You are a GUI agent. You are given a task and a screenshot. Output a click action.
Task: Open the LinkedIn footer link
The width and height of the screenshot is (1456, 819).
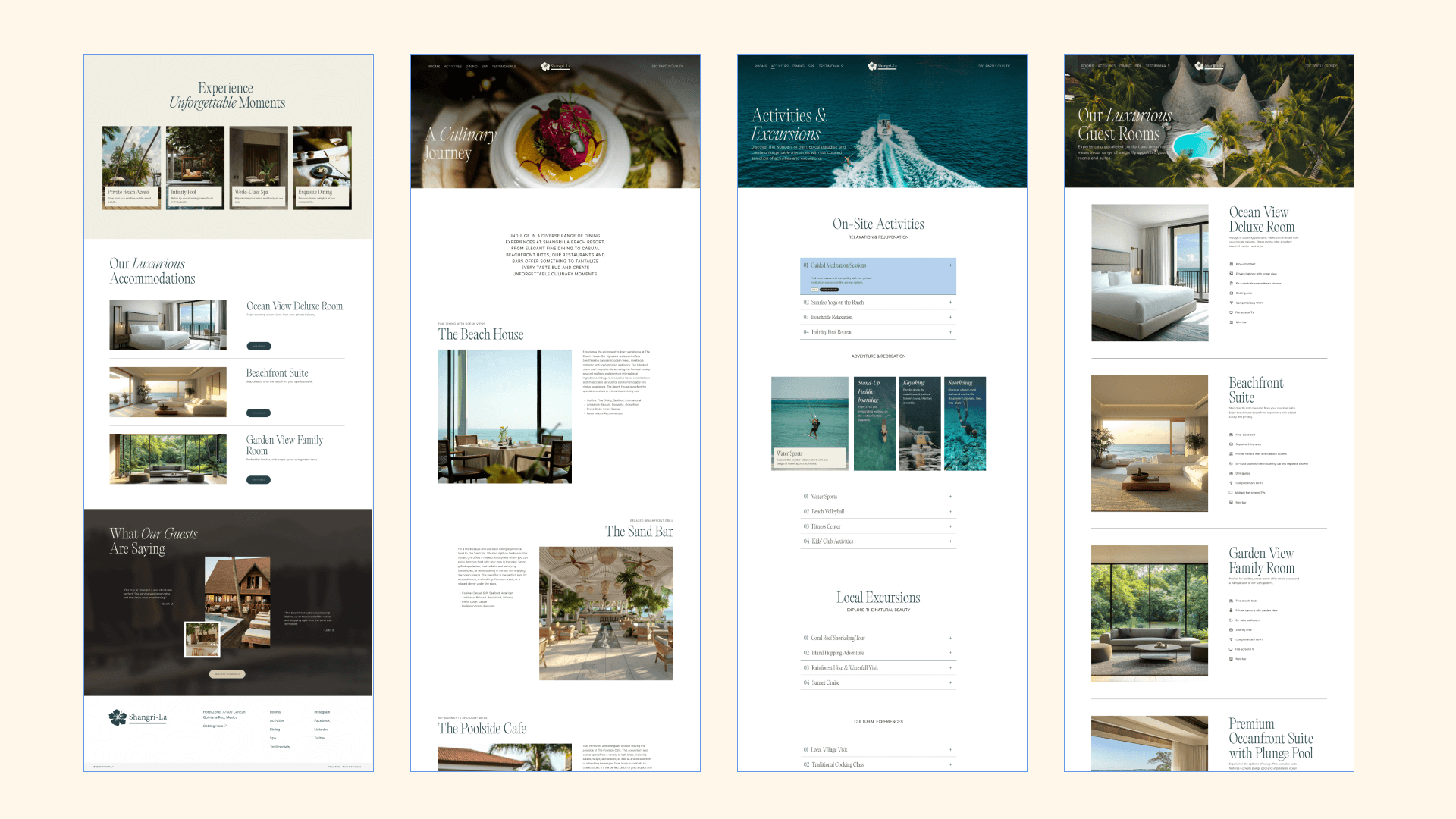[322, 730]
